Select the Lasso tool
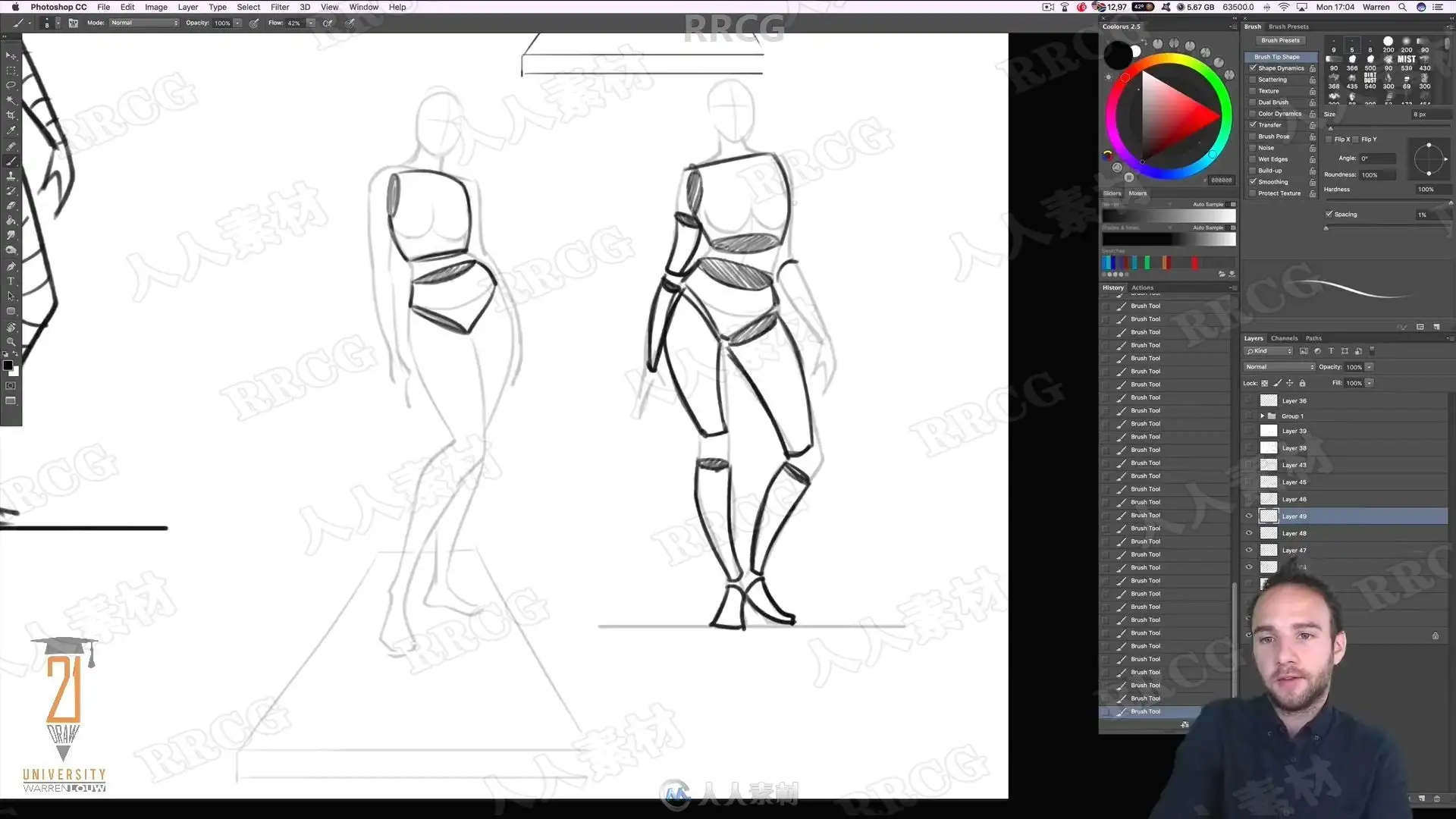 point(11,86)
